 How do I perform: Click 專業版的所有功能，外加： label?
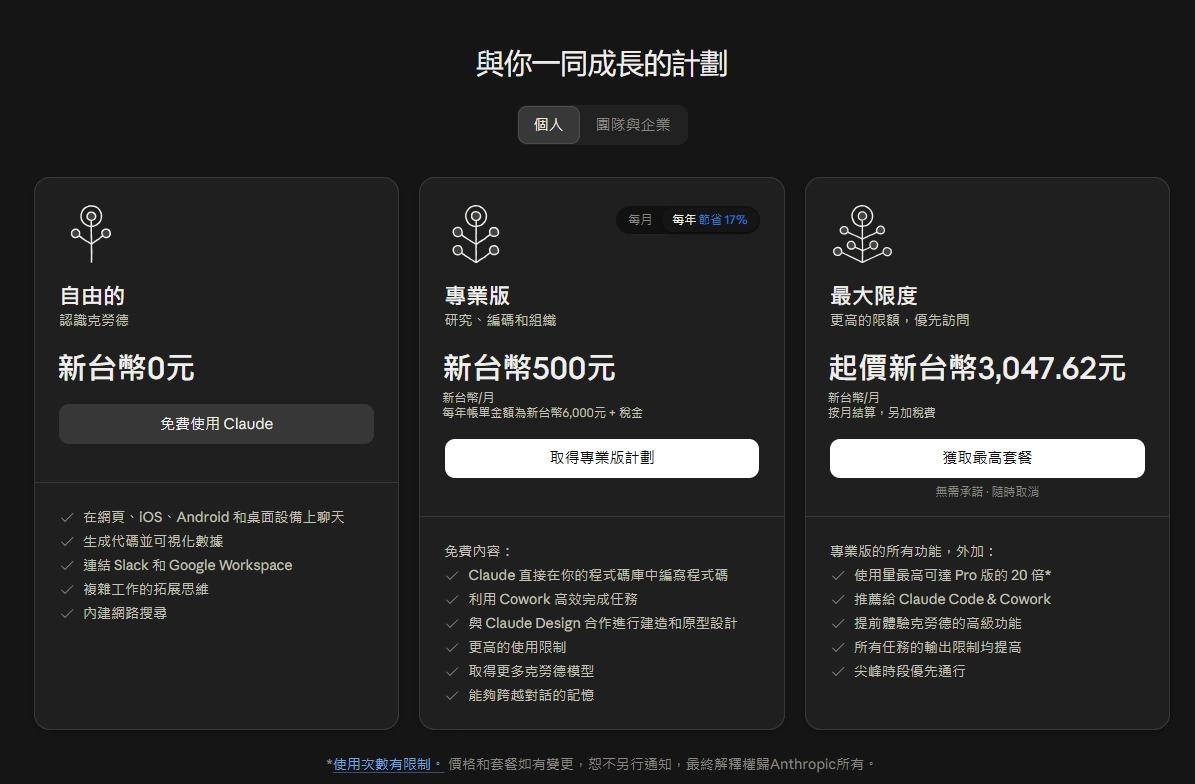(913, 551)
